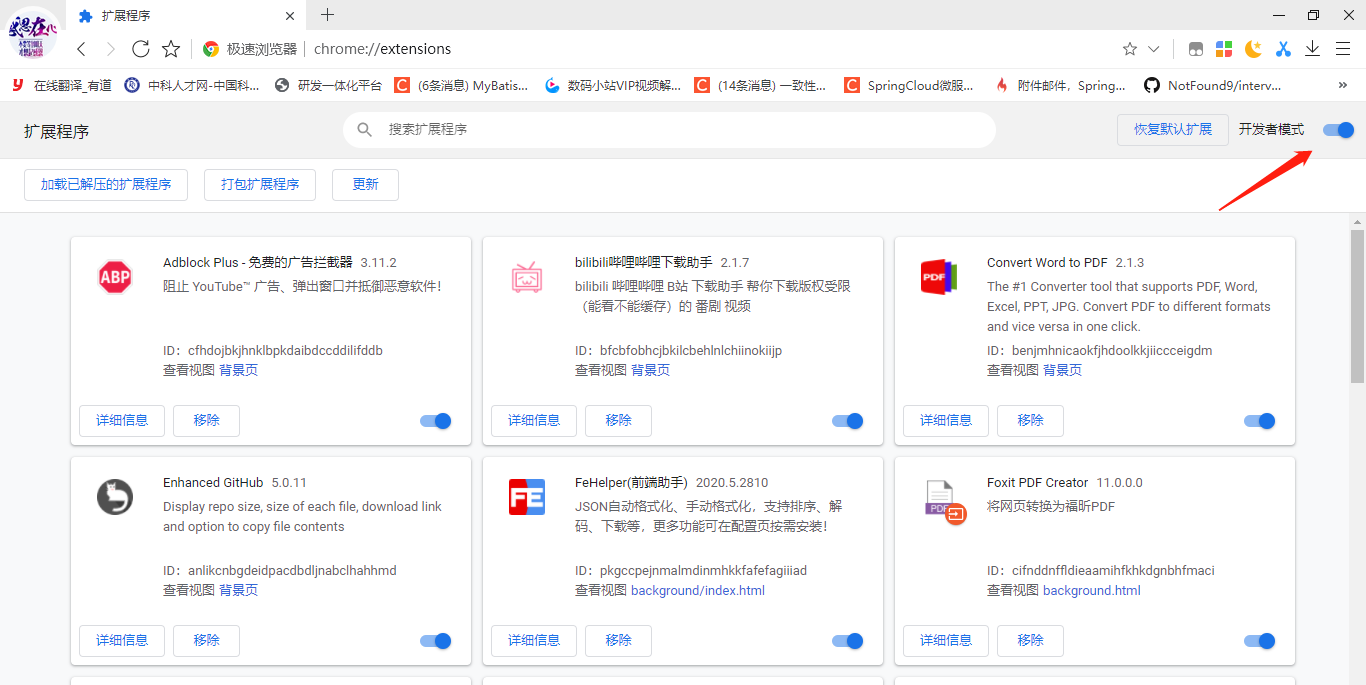Disable the 开发者模式 toggle
Screen dimensions: 1366x685
coord(1337,129)
